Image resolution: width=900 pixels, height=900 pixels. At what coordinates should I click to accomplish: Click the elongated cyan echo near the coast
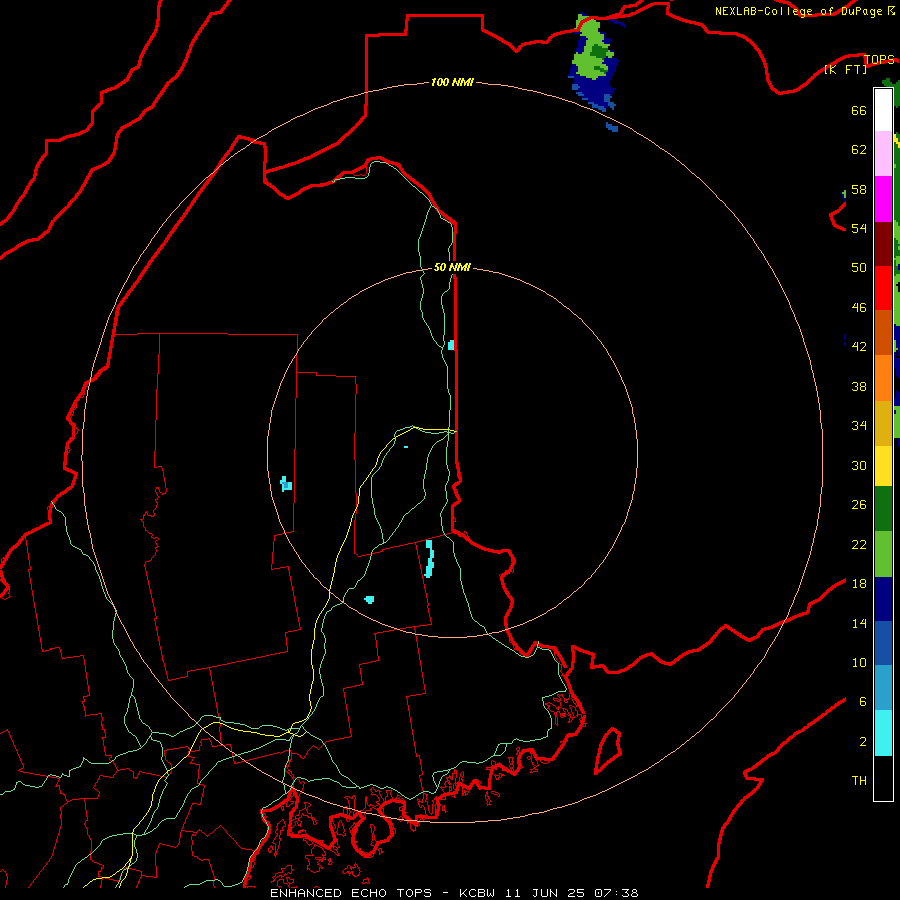429,558
